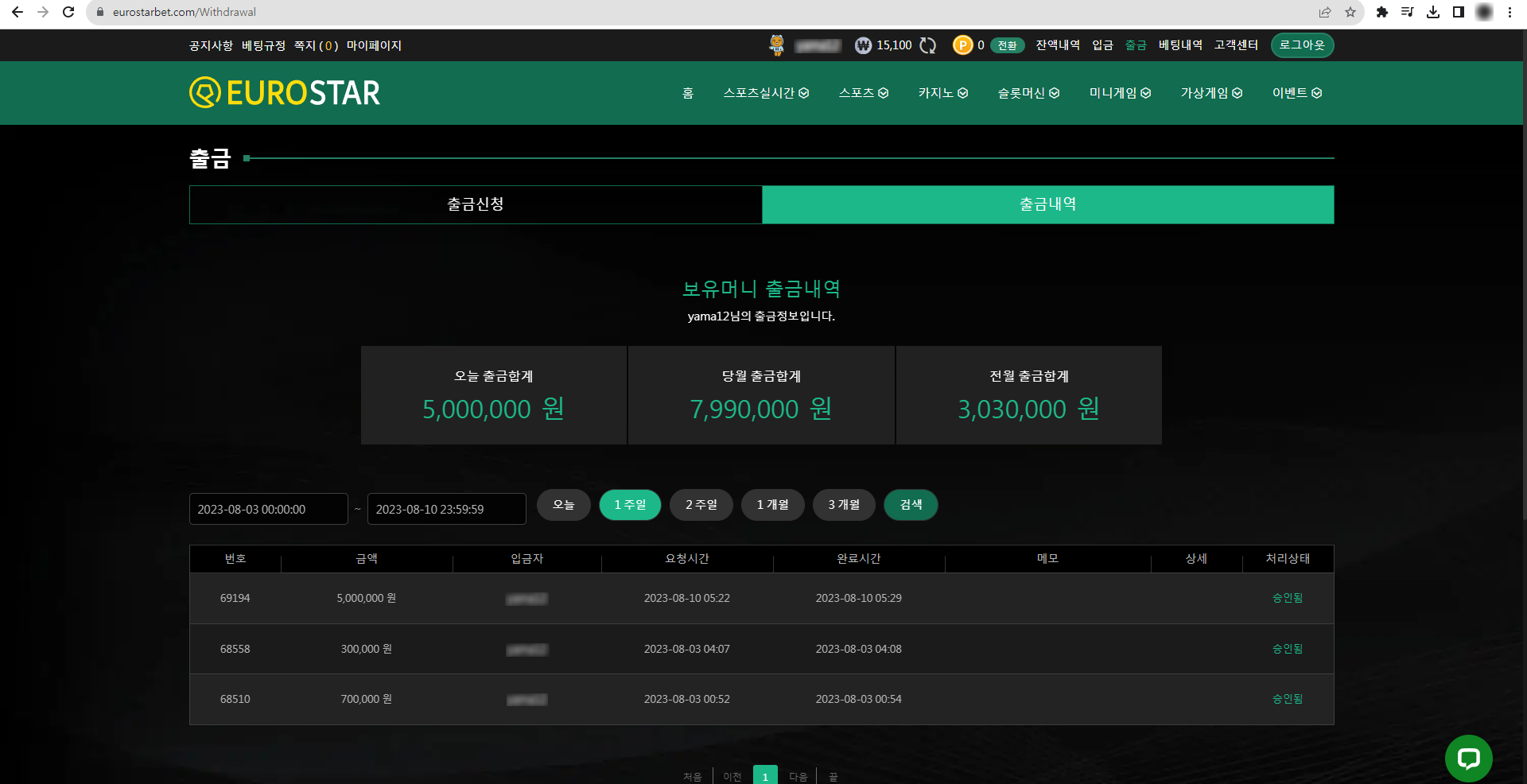Open 잔액내역 link
Screen dimensions: 1527x784
[1058, 45]
